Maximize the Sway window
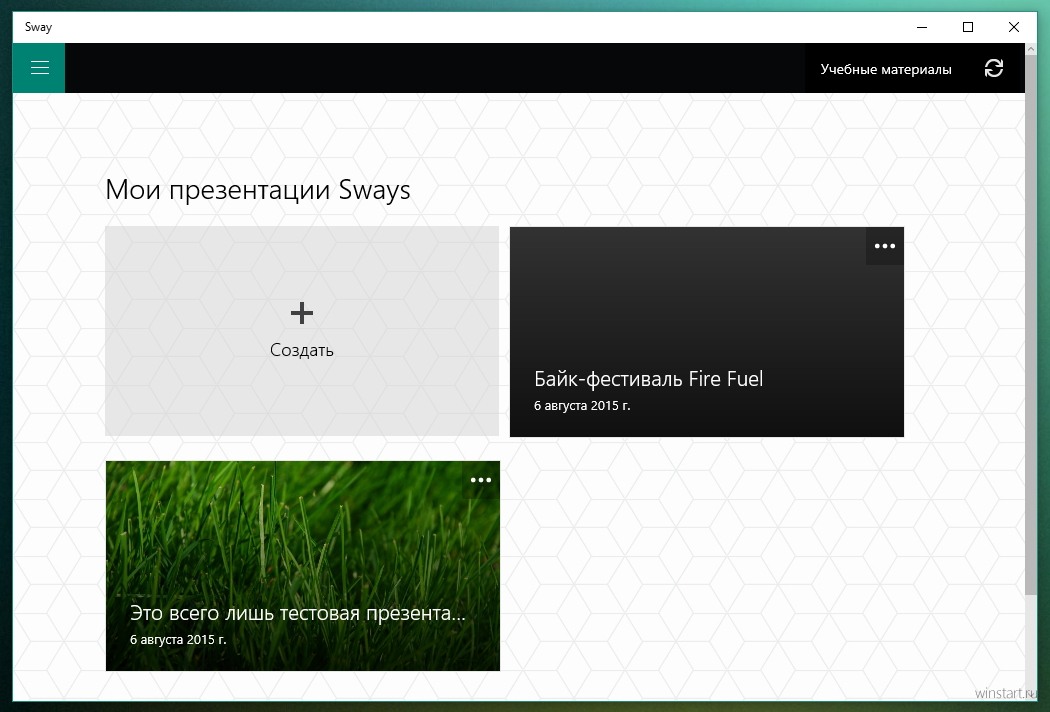The image size is (1050, 712). (x=968, y=27)
